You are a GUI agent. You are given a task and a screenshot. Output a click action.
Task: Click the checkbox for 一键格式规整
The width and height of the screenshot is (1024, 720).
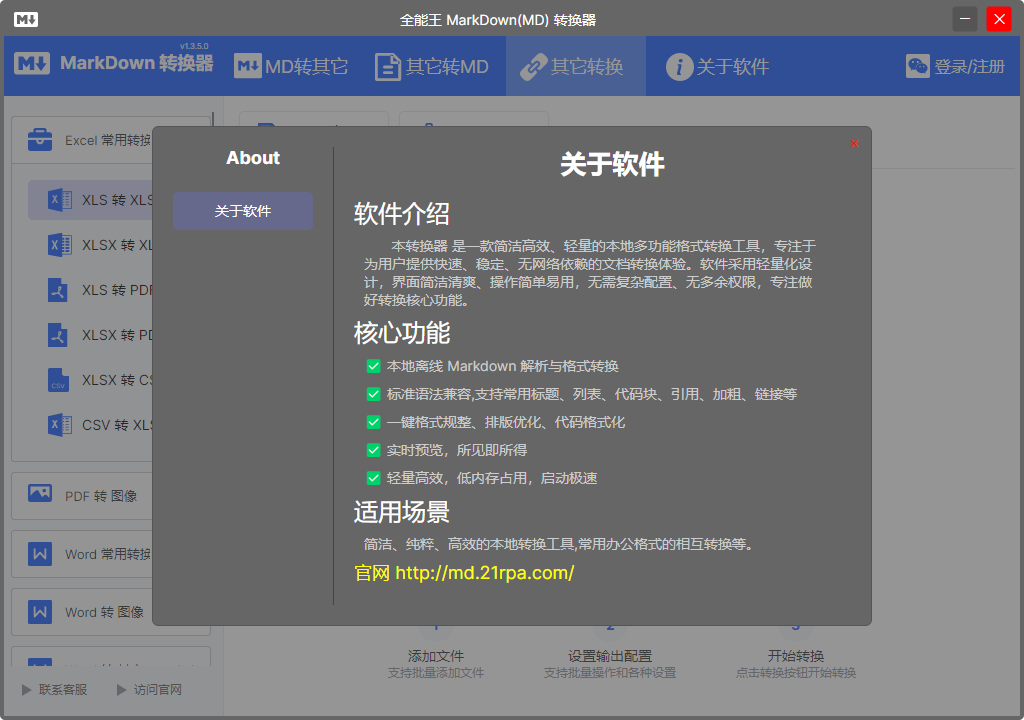[x=374, y=422]
